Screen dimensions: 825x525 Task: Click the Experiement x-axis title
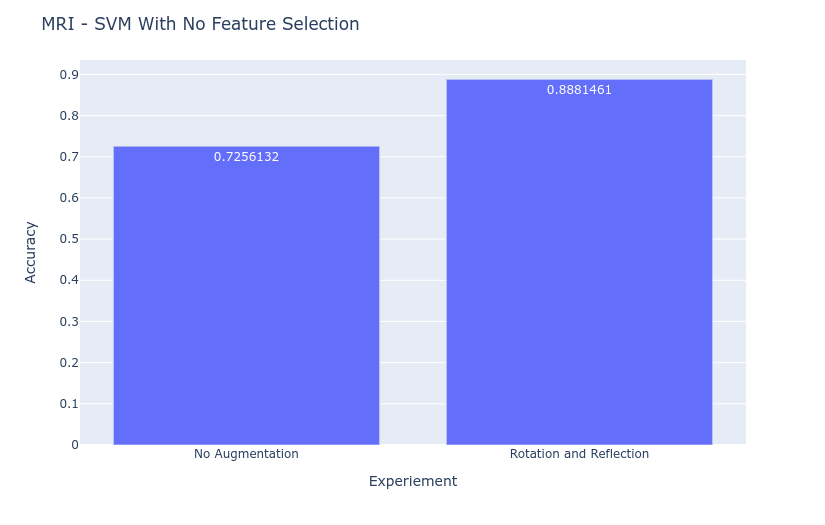point(413,481)
